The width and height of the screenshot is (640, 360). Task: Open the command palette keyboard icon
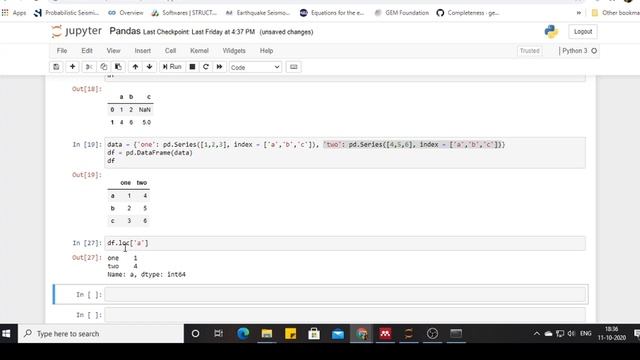click(x=293, y=67)
